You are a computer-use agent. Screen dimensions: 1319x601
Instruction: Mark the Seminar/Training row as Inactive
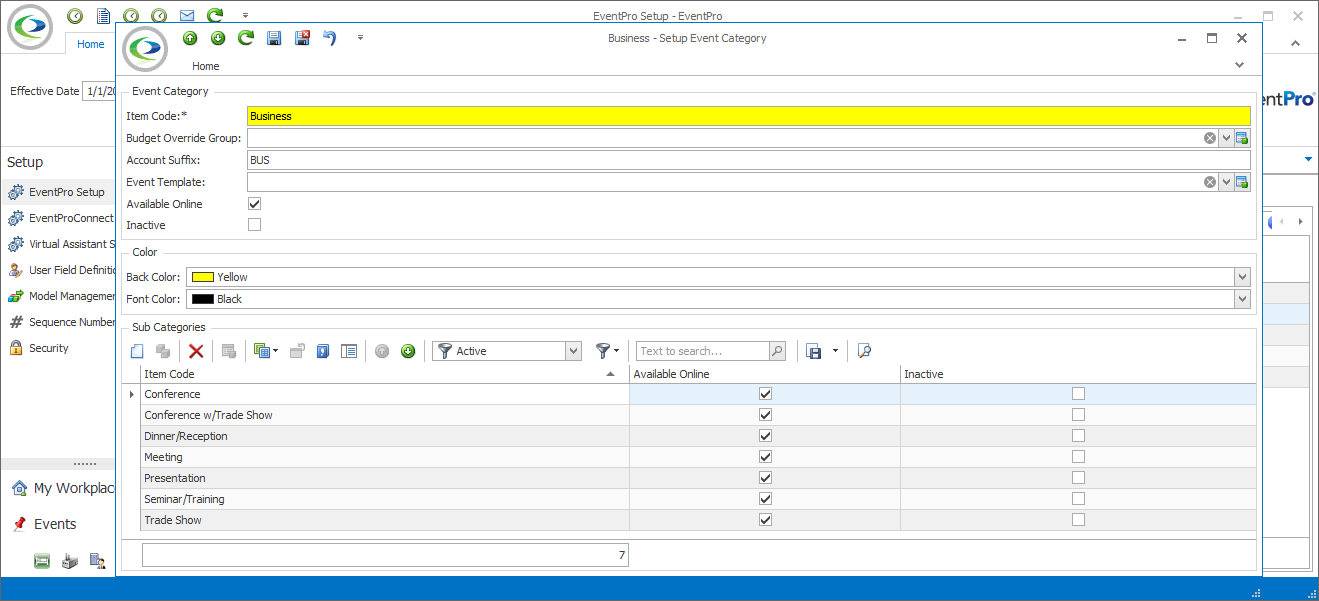1078,499
